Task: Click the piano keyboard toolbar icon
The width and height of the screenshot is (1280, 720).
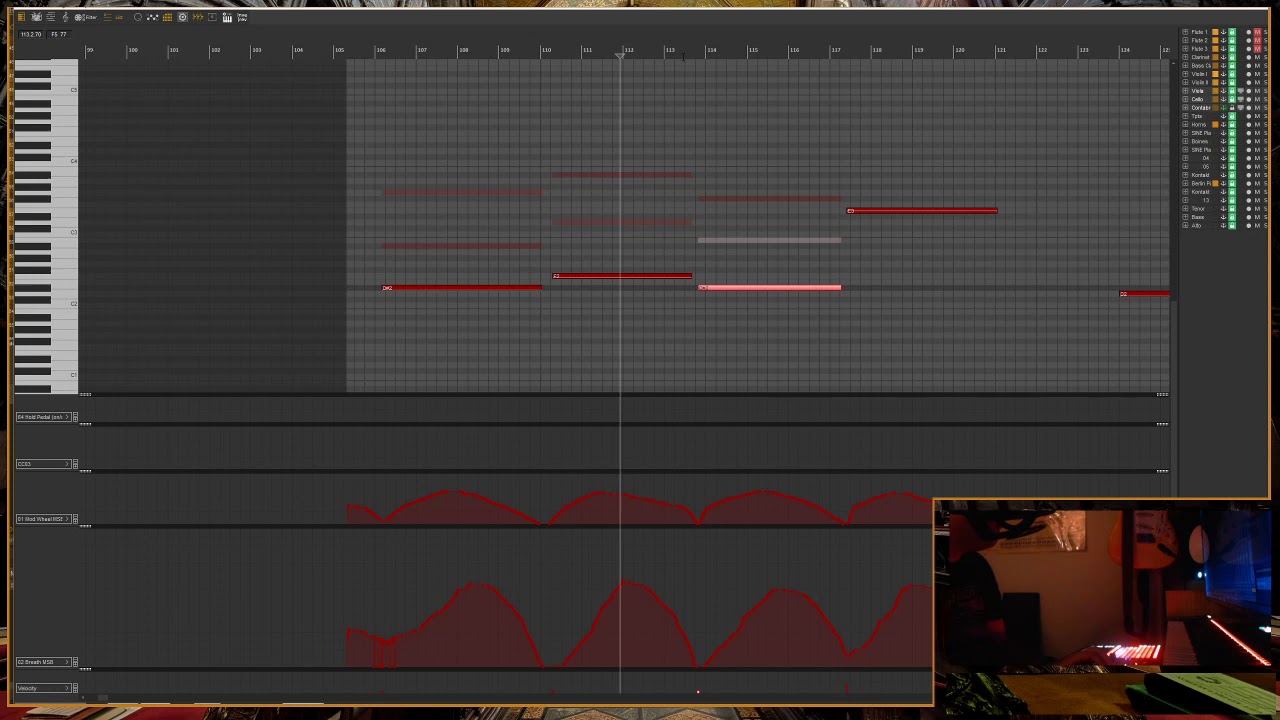Action: point(227,17)
